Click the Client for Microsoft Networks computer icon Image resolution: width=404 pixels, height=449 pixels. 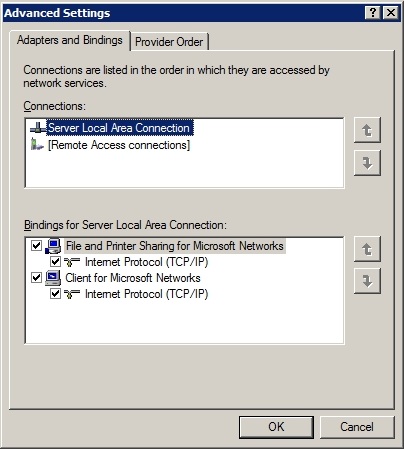(53, 278)
